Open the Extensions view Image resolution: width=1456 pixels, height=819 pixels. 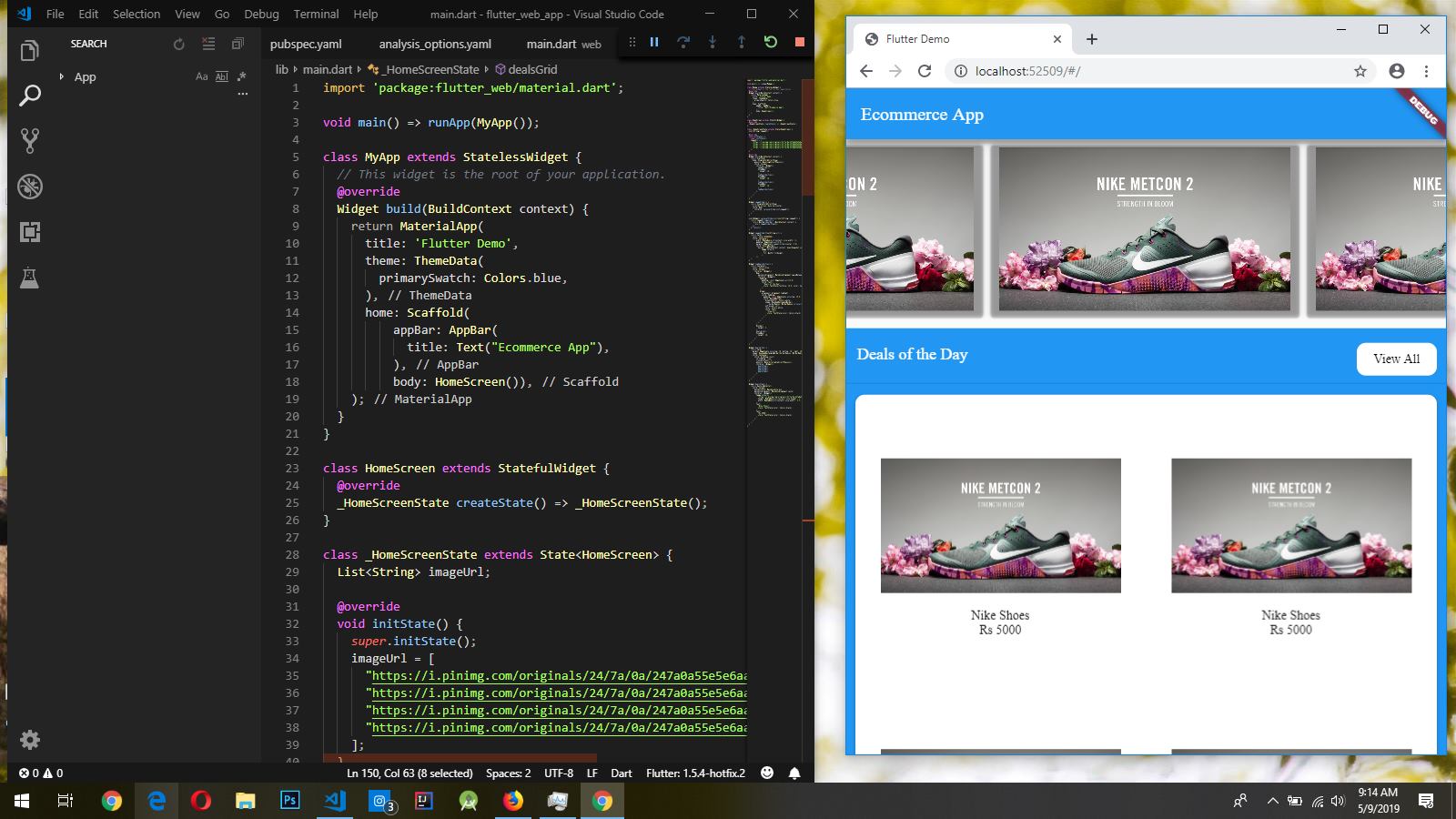coord(30,232)
